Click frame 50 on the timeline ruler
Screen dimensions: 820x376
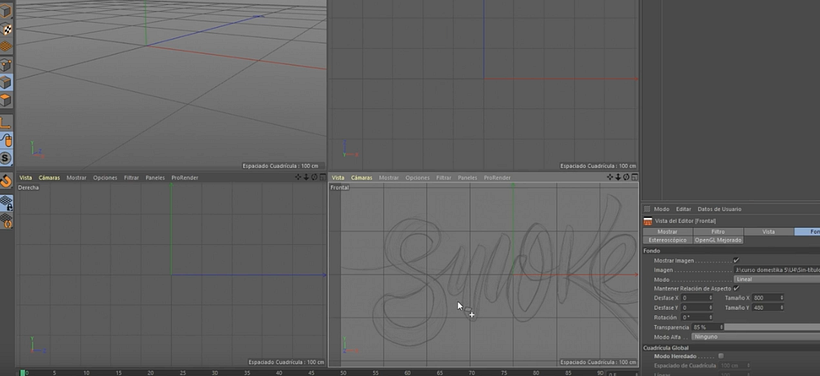click(343, 373)
